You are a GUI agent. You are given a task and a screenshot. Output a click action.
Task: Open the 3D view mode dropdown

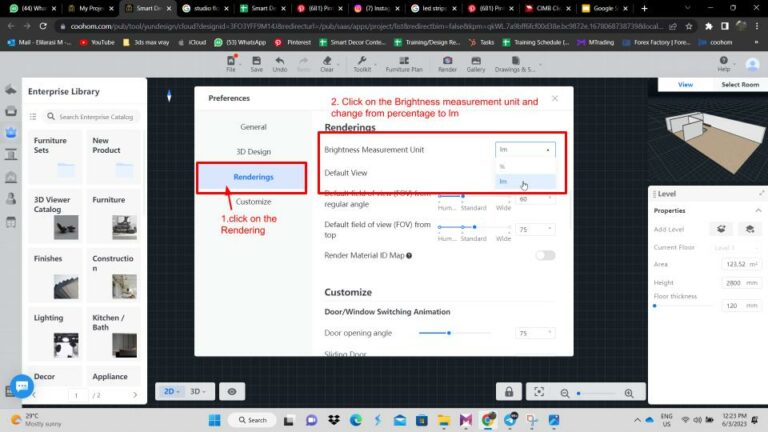pyautogui.click(x=198, y=391)
